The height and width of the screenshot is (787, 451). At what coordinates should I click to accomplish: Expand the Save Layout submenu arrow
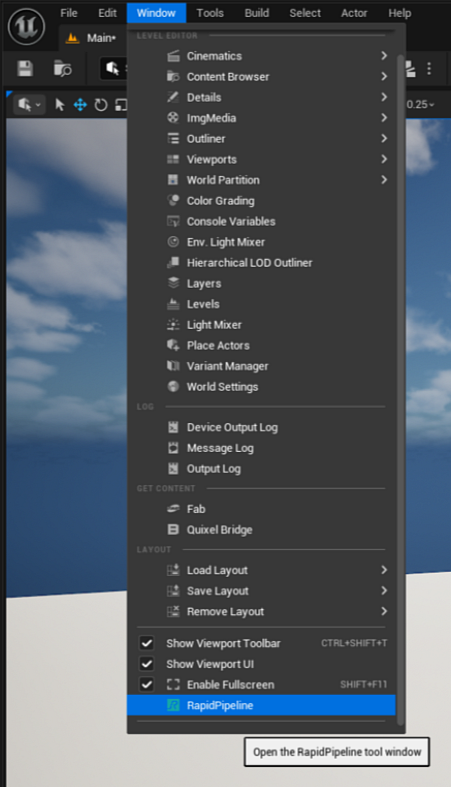(x=384, y=590)
